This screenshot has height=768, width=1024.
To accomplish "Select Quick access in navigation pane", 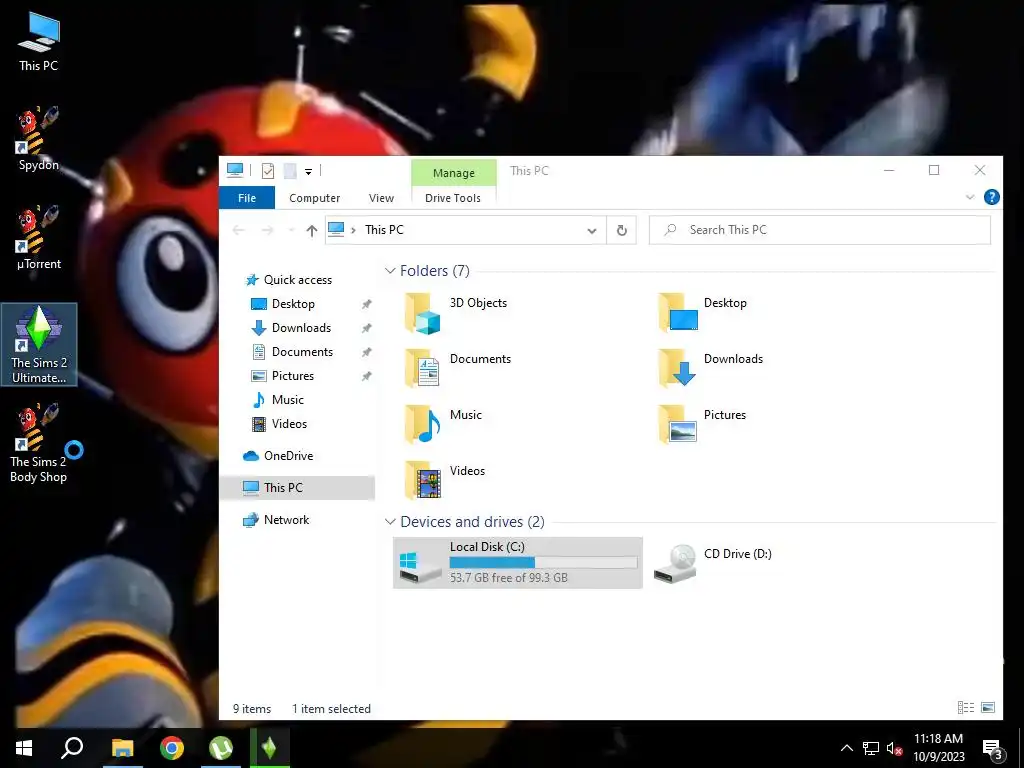I will coord(297,280).
